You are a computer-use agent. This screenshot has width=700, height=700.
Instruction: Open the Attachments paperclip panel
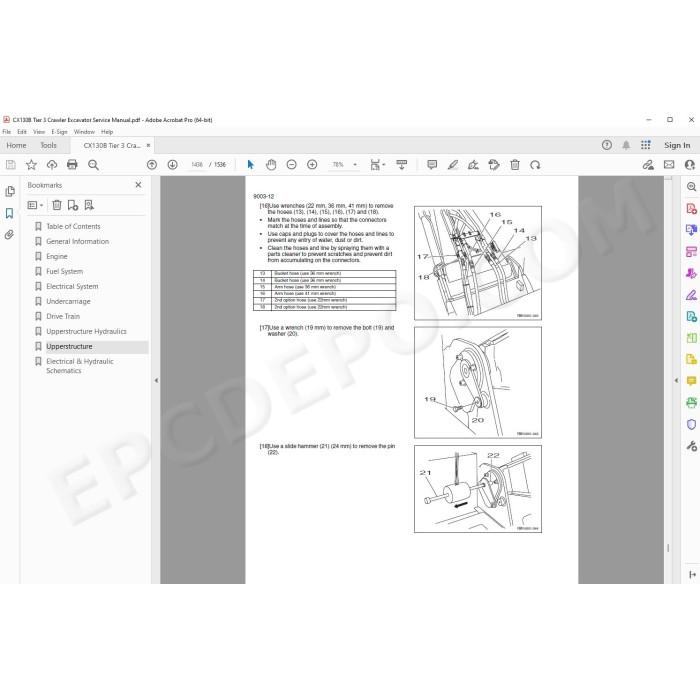click(x=9, y=234)
